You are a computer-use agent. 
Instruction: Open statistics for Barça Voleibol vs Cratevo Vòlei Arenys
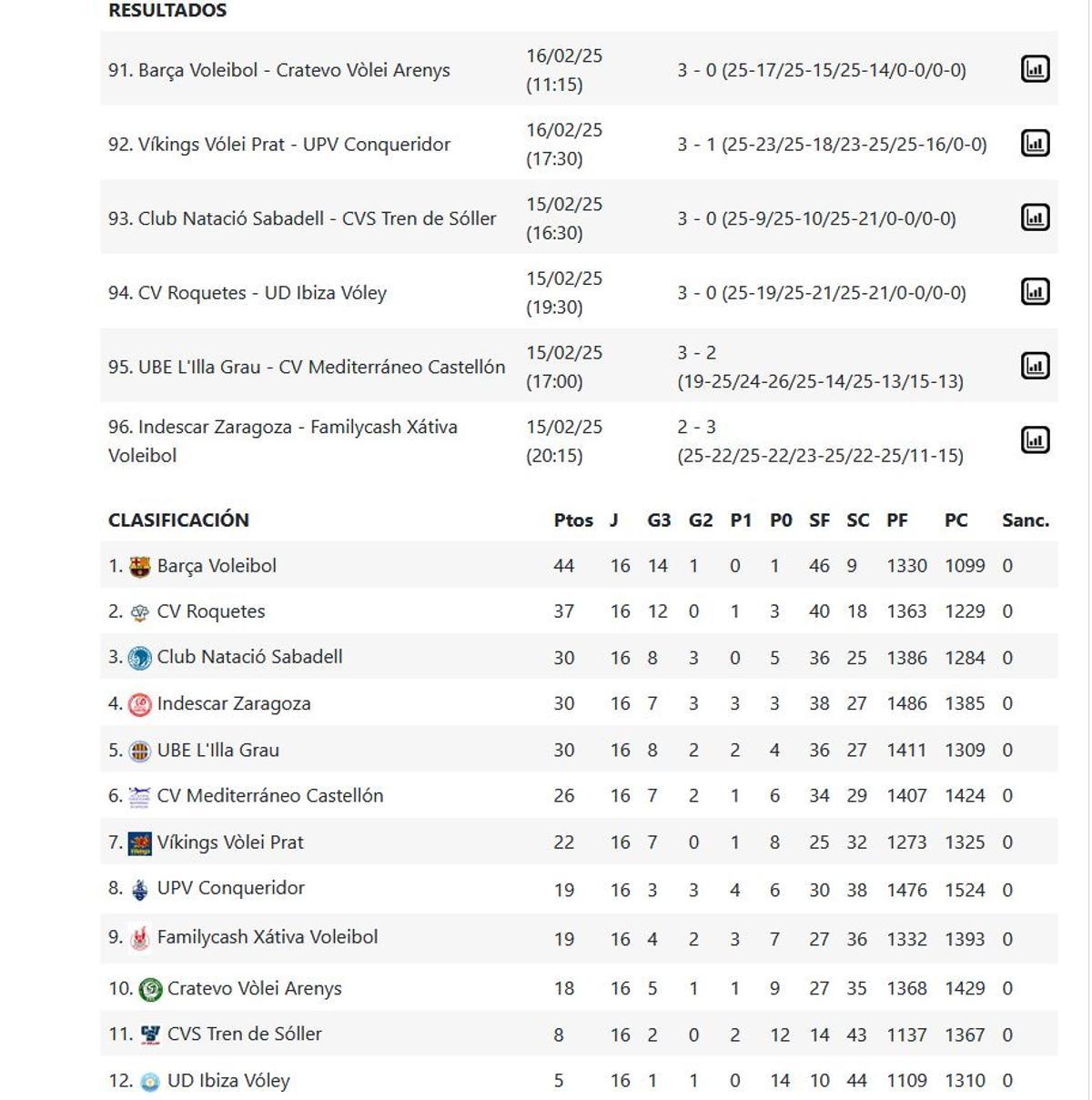click(1036, 68)
